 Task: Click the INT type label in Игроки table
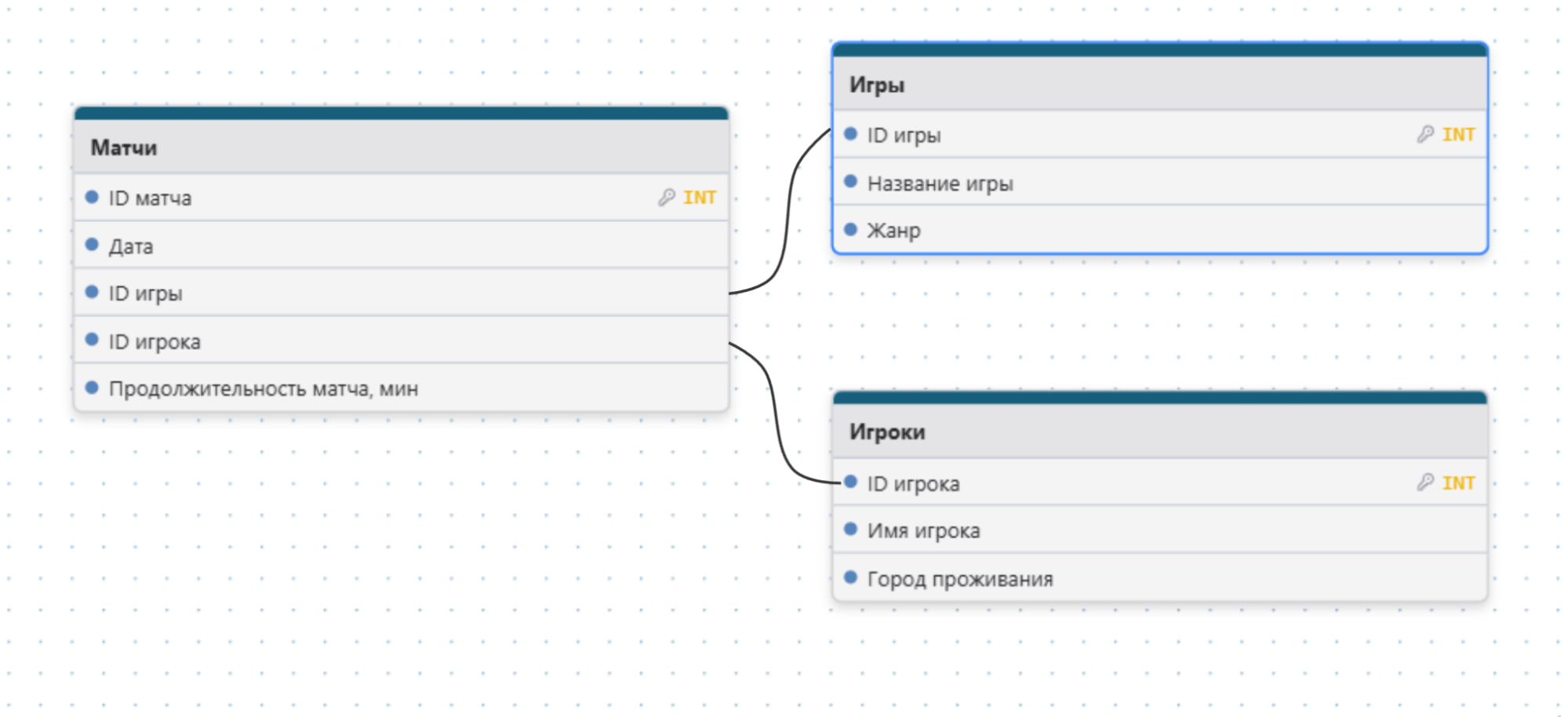1459,482
